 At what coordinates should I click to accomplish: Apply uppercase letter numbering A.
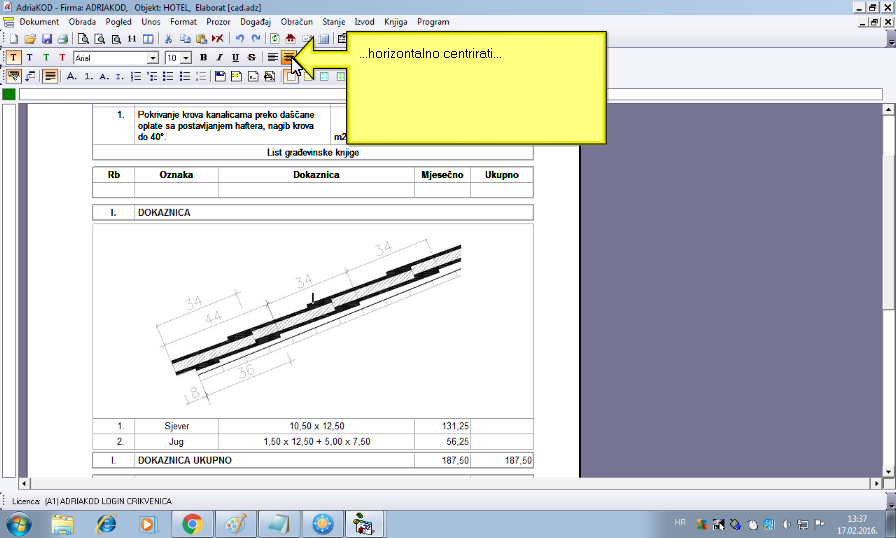[71, 76]
